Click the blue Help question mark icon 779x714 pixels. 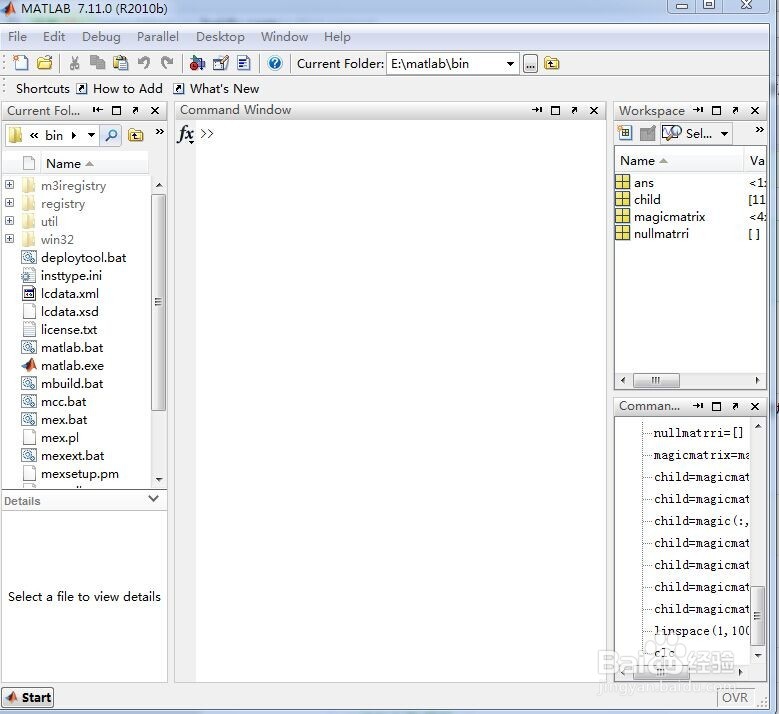click(275, 63)
